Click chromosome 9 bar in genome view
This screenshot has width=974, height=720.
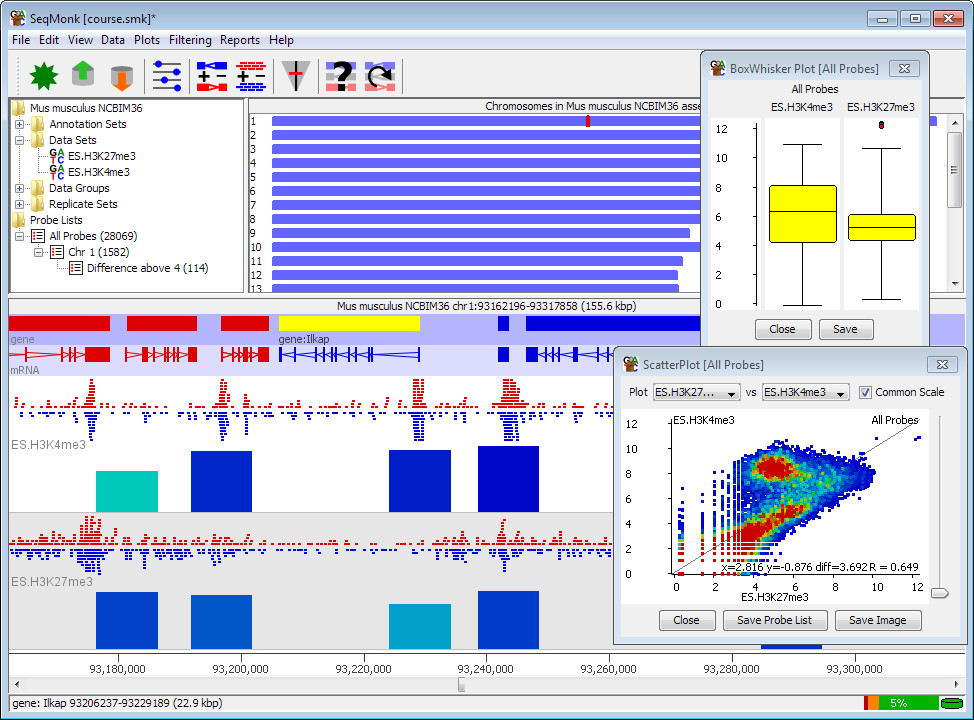[481, 233]
